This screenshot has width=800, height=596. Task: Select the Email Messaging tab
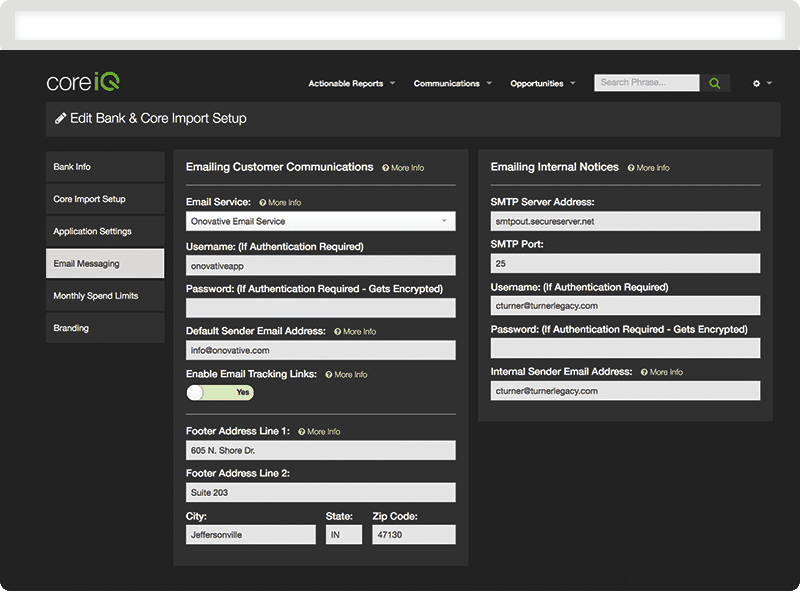click(x=105, y=263)
